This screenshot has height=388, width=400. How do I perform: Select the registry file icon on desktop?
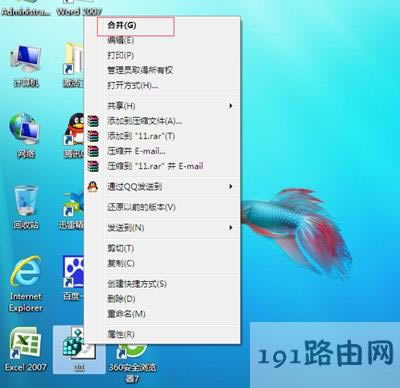click(79, 349)
